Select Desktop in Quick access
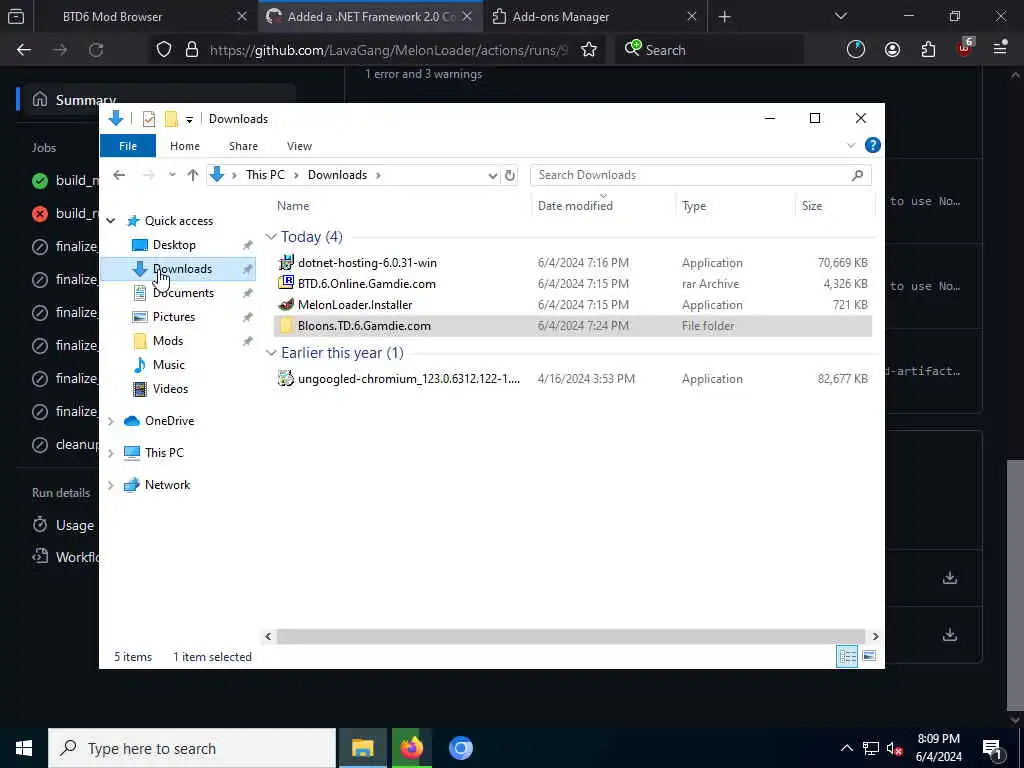This screenshot has height=768, width=1024. (x=174, y=245)
